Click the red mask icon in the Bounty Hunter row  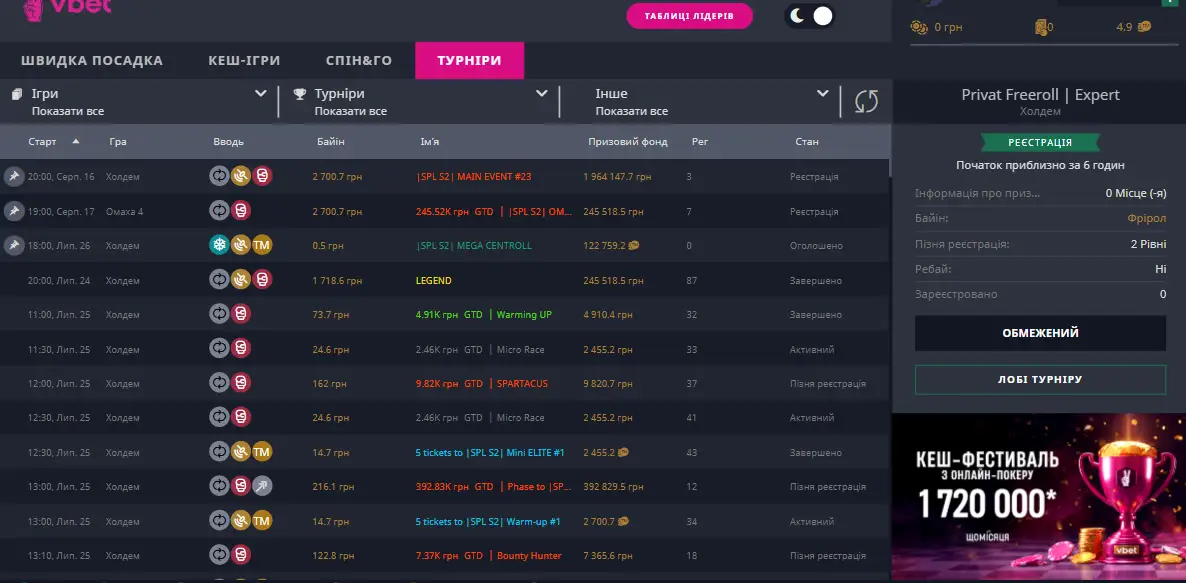241,554
